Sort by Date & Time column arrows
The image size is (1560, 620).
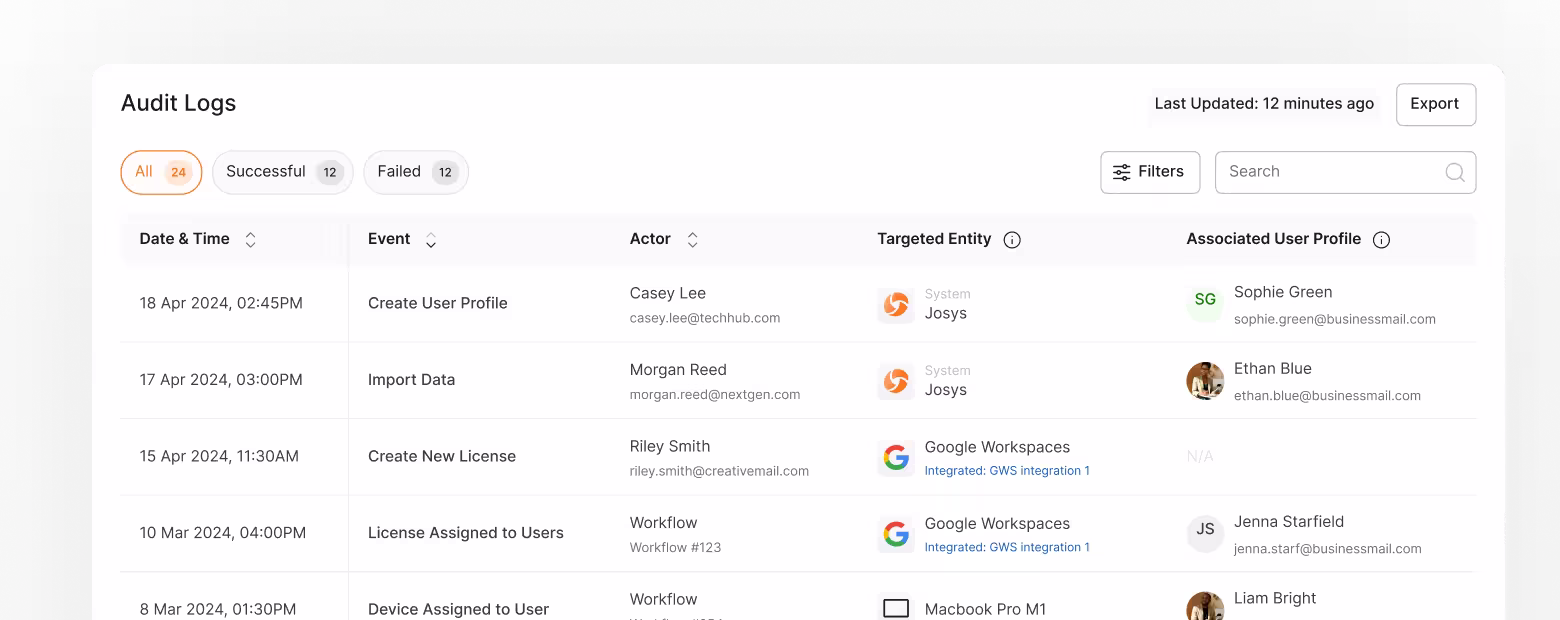[x=251, y=240]
